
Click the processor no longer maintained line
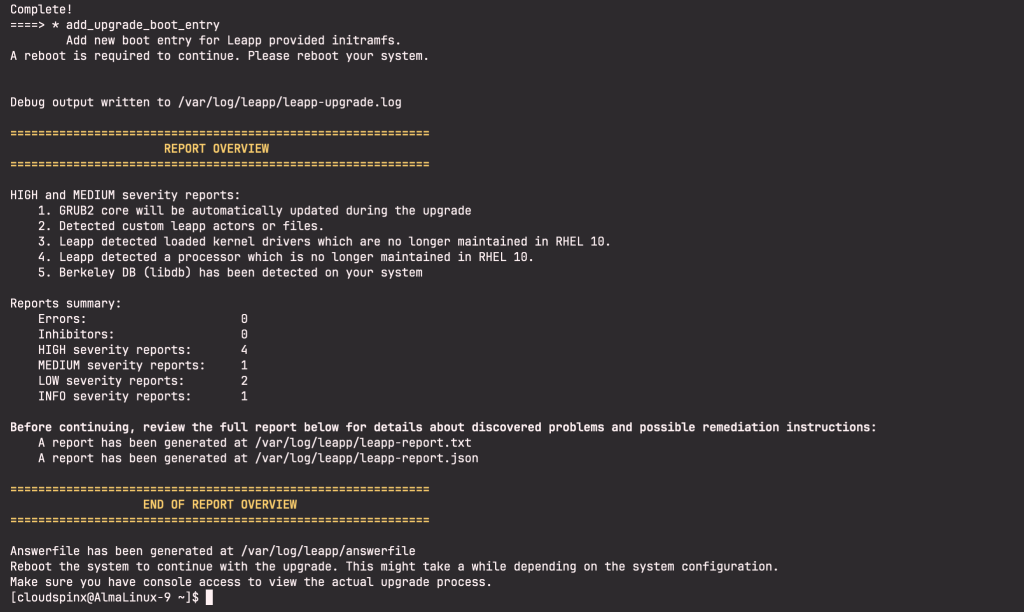[x=285, y=257]
